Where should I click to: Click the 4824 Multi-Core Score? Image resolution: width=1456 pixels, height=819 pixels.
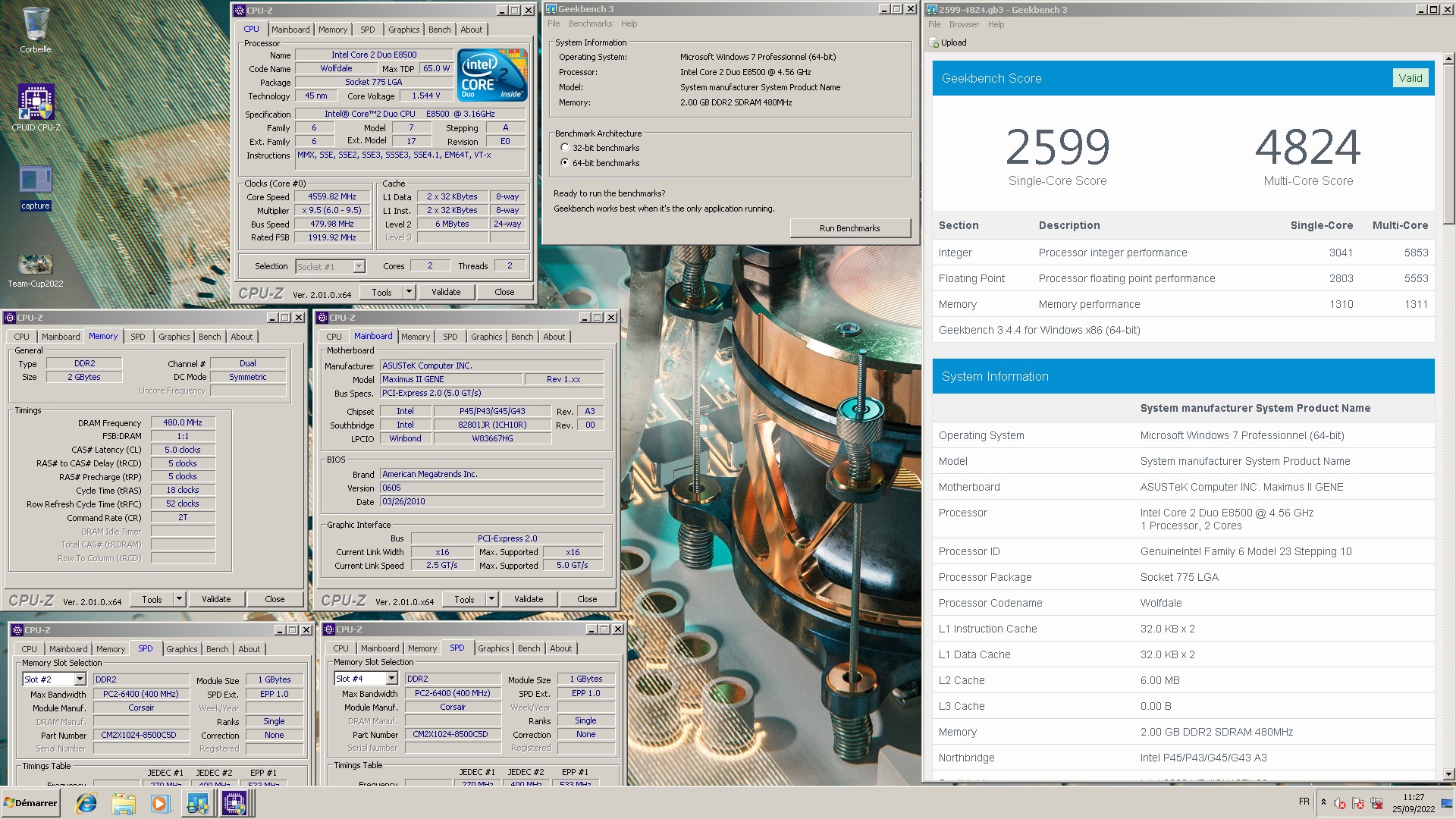point(1307,147)
